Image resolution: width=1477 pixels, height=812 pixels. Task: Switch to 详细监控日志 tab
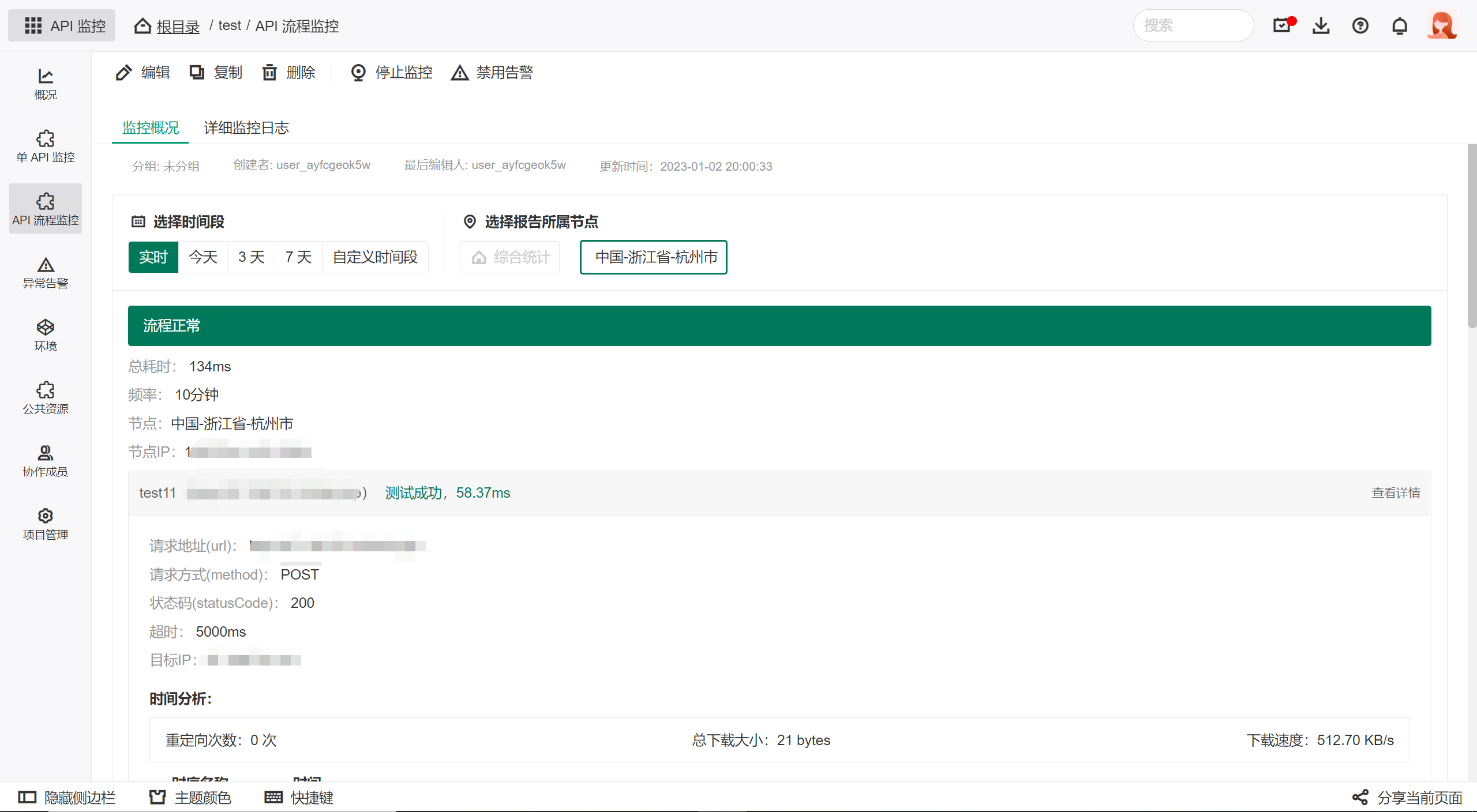click(x=246, y=128)
